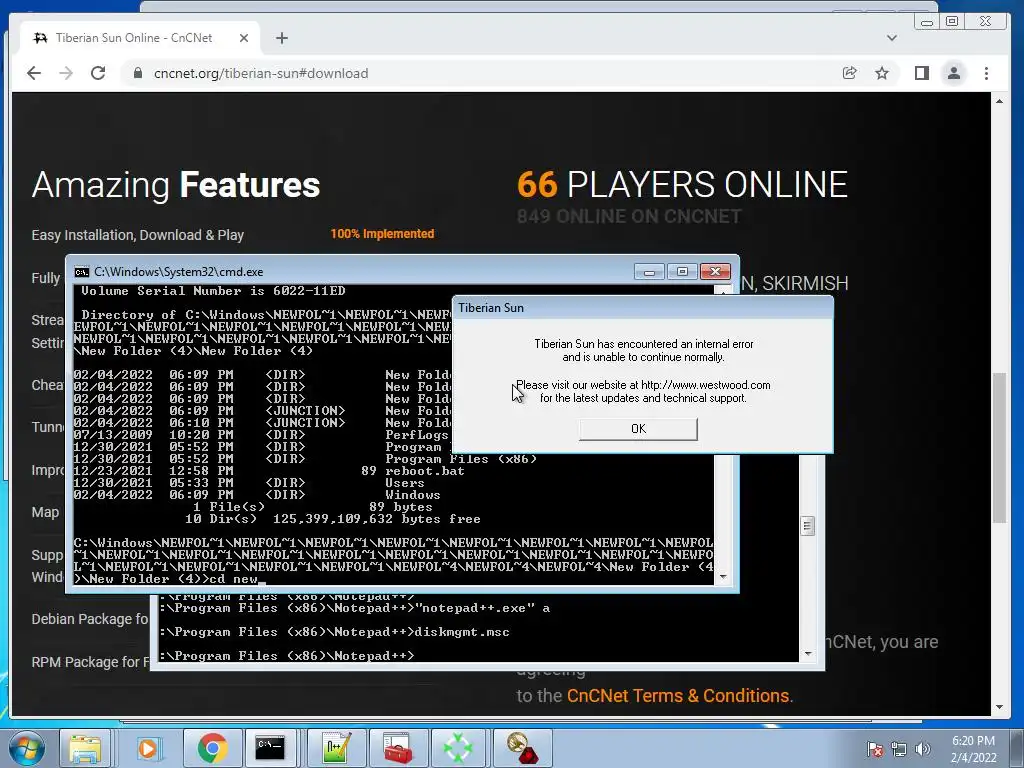Close the Tiberian Sun Online tab
This screenshot has height=768, width=1024.
[244, 38]
